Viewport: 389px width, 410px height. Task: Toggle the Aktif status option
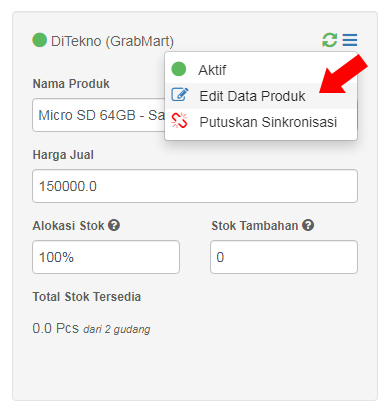point(261,70)
